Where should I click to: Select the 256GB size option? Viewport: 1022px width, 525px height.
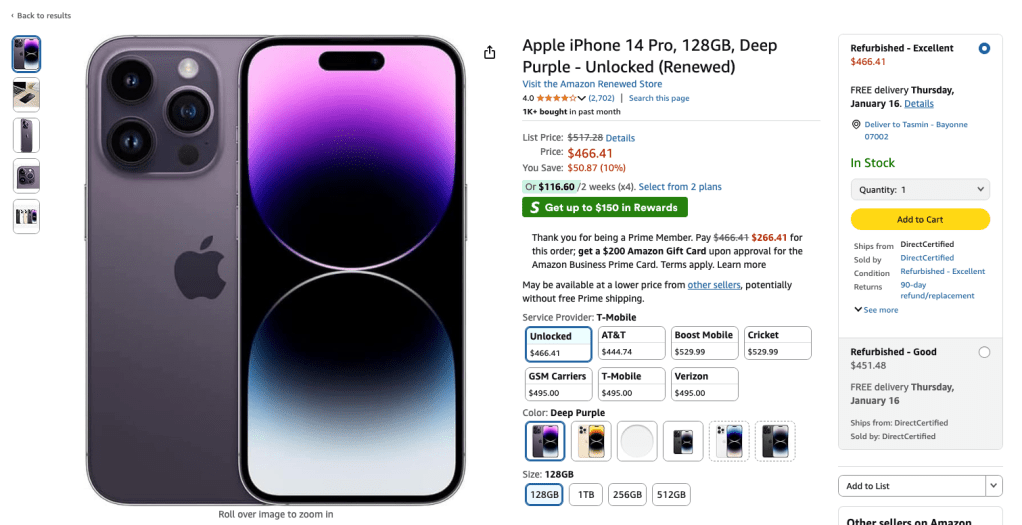point(626,494)
